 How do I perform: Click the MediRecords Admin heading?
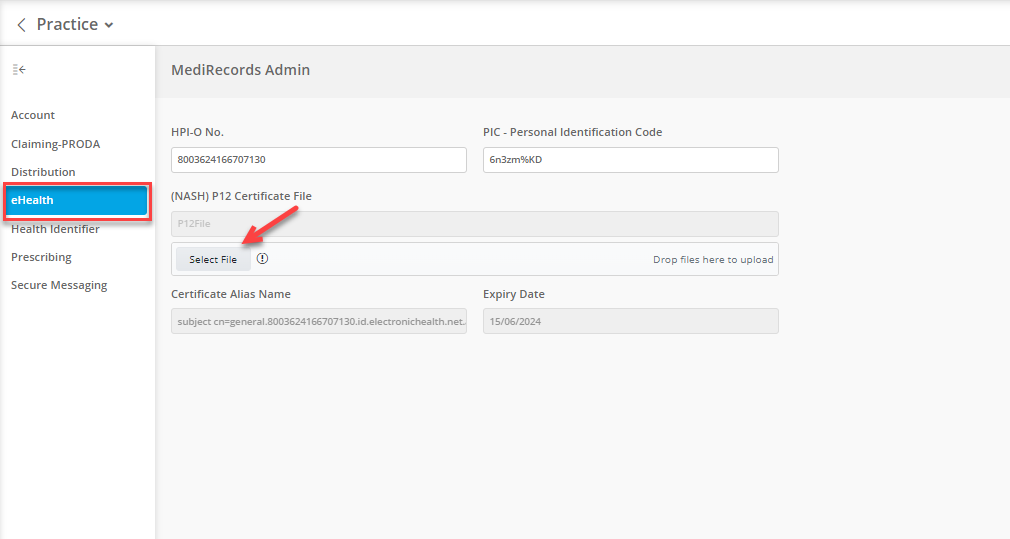[x=240, y=70]
